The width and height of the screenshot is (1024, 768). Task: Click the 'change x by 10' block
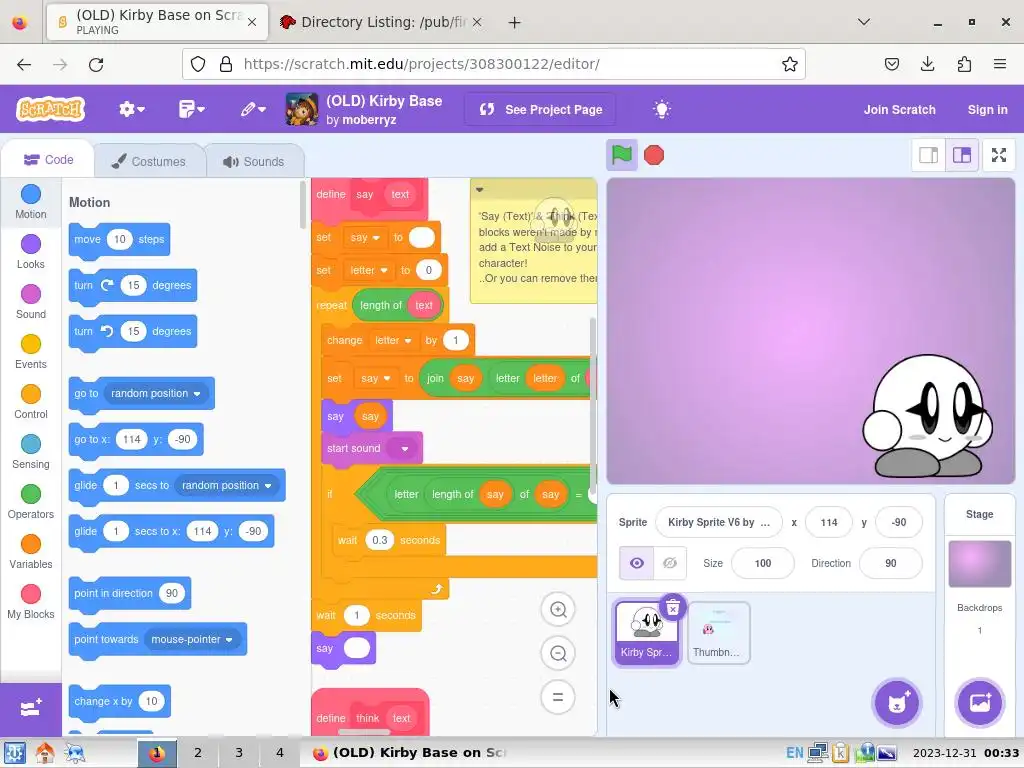(x=120, y=701)
